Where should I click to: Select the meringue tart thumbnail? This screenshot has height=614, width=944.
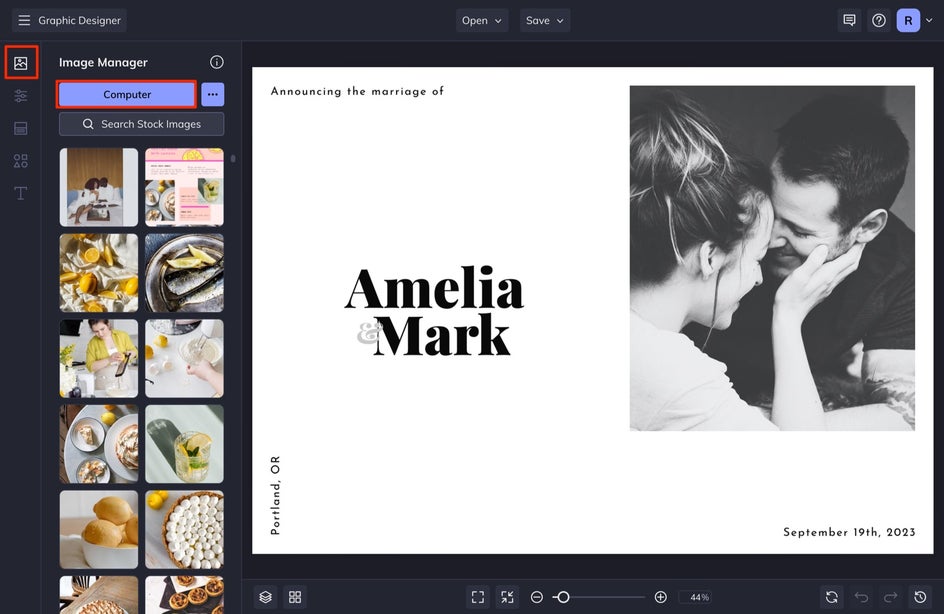(x=184, y=529)
